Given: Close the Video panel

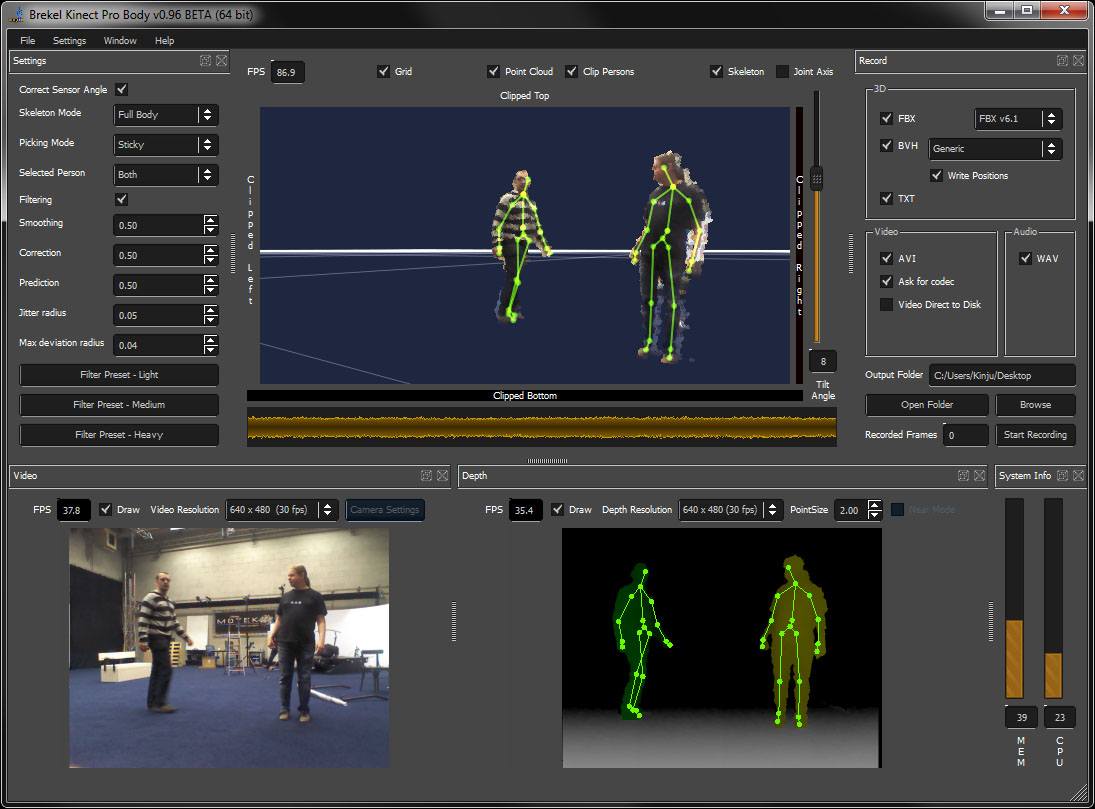Looking at the screenshot, I should click(442, 476).
